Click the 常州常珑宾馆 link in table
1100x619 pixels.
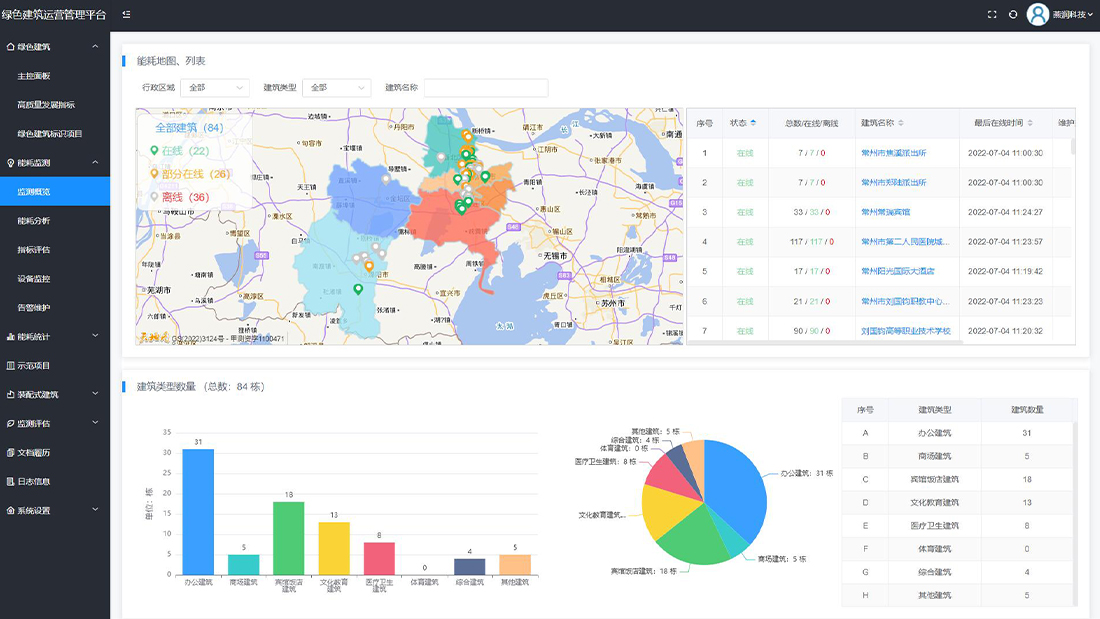(x=886, y=212)
